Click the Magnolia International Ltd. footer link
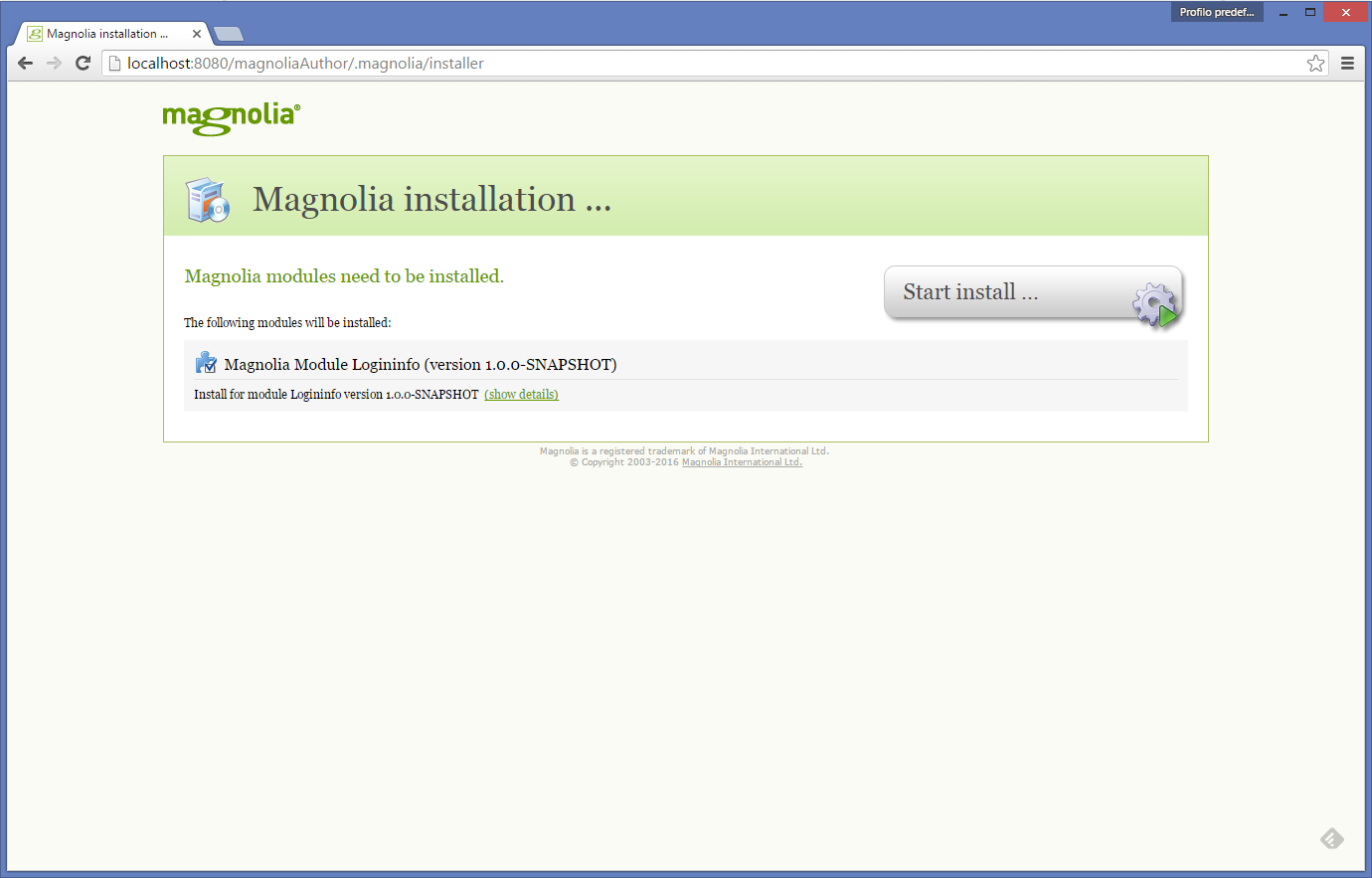The width and height of the screenshot is (1372, 878). [742, 462]
